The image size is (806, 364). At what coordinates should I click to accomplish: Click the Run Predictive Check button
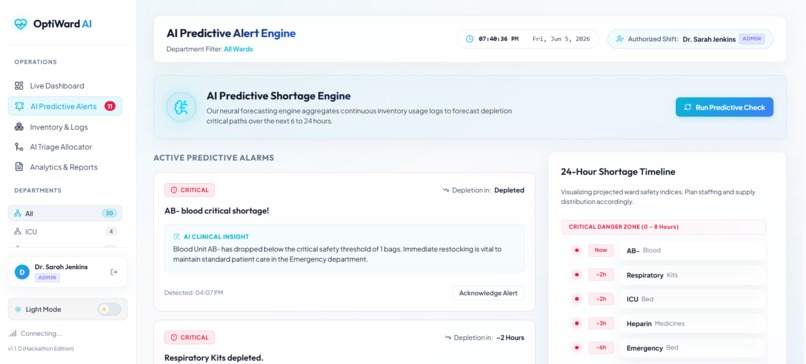[x=724, y=107]
